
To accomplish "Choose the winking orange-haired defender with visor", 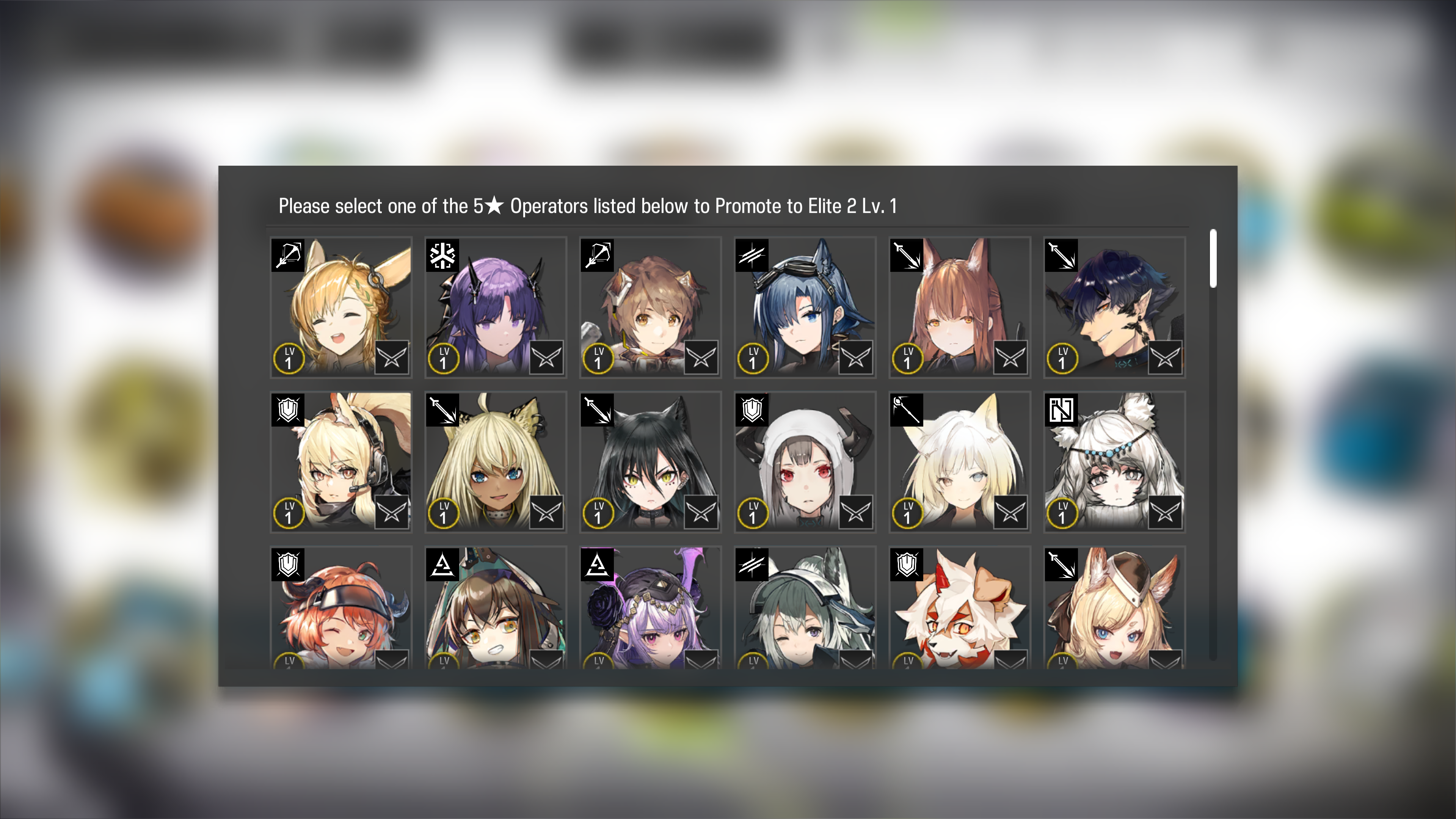I will tap(341, 608).
